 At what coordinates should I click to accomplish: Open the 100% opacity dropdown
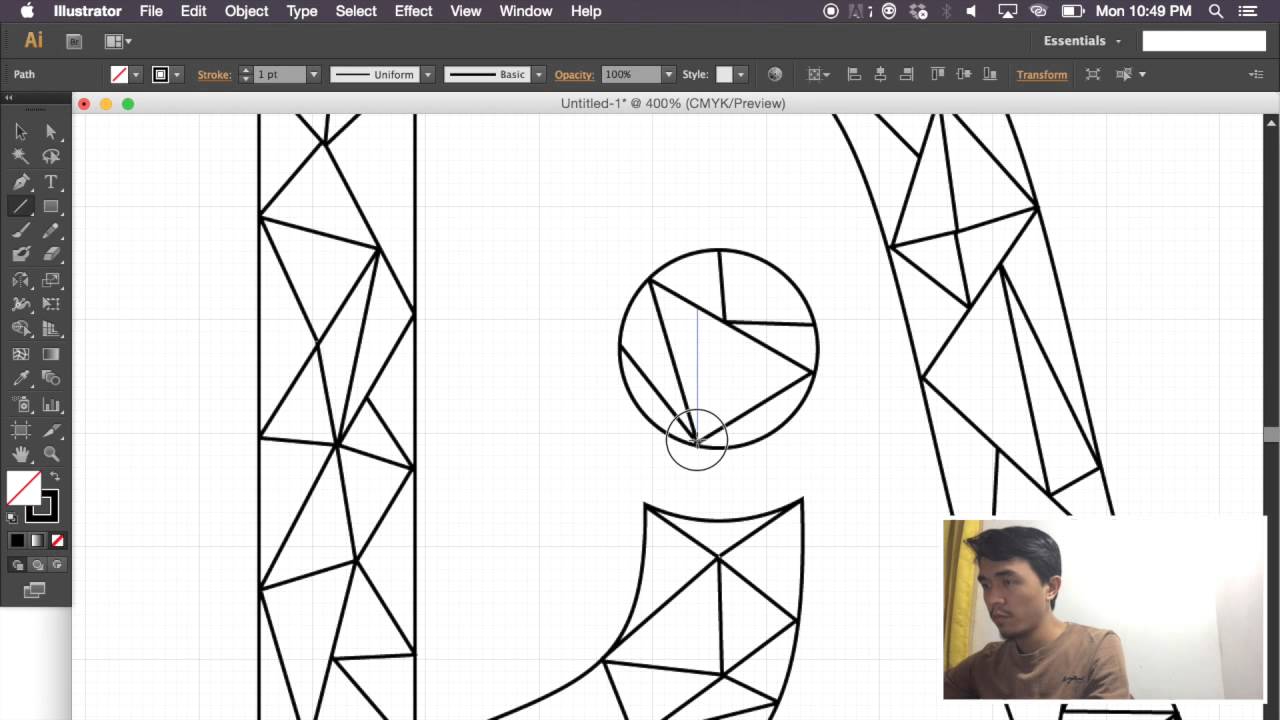click(x=668, y=75)
